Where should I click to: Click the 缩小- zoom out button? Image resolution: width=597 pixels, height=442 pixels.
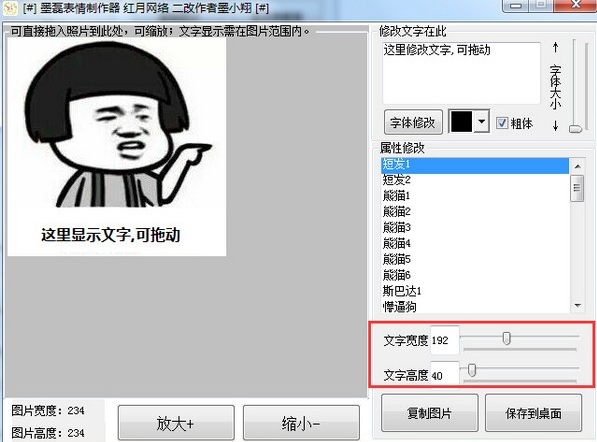301,423
